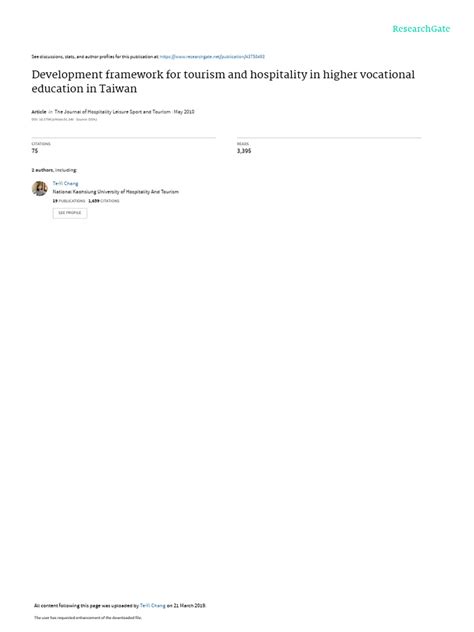Click the journal name of Hospitality Leisure Sport
The image size is (474, 632).
click(112, 112)
